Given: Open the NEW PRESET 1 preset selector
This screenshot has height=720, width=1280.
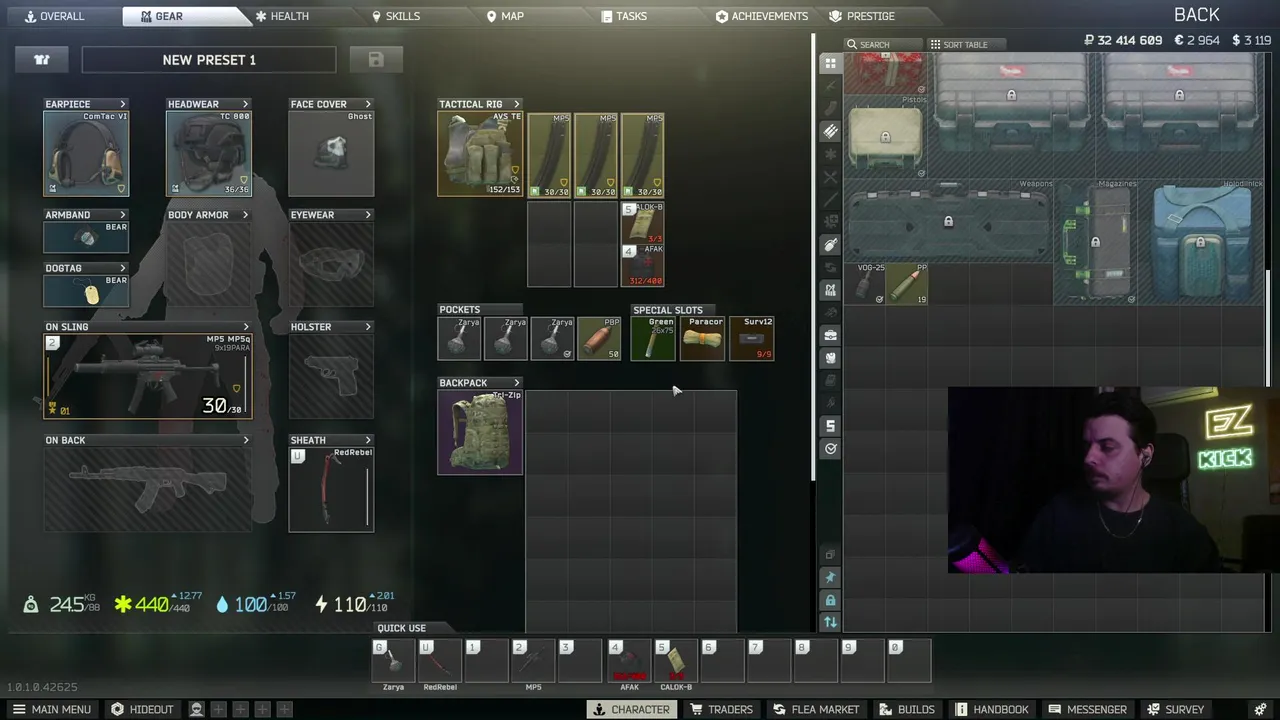Looking at the screenshot, I should (209, 60).
